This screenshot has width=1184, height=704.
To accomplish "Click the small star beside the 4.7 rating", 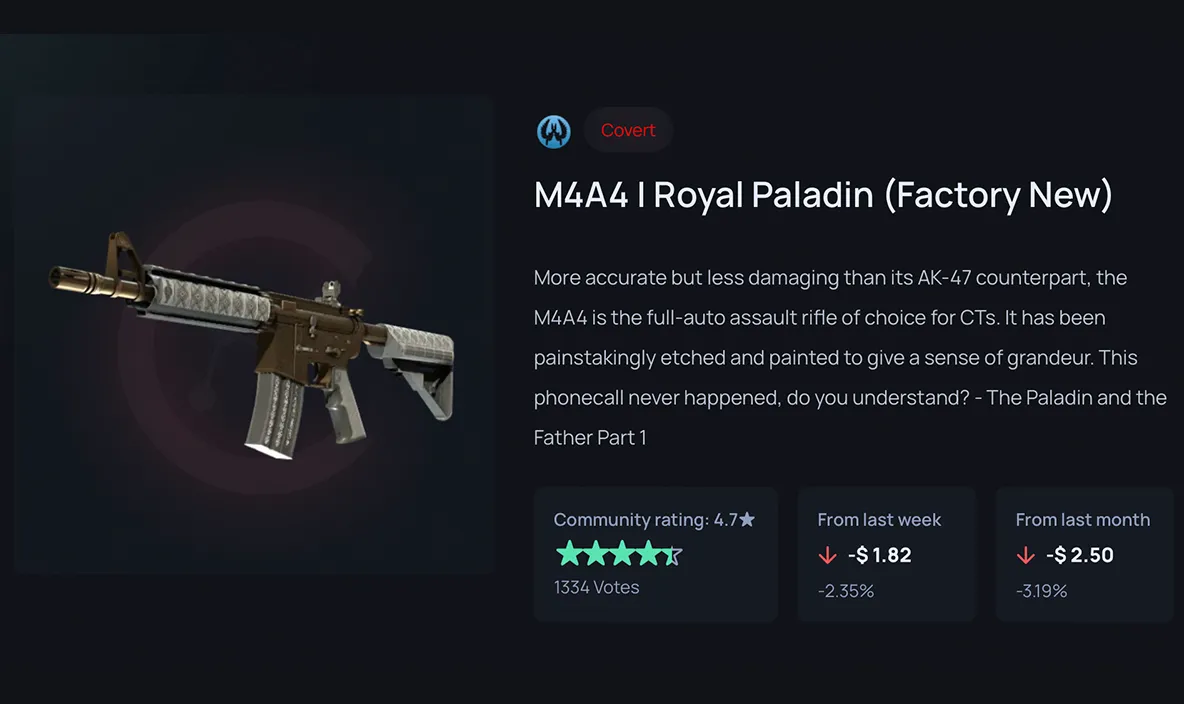I will click(x=747, y=520).
